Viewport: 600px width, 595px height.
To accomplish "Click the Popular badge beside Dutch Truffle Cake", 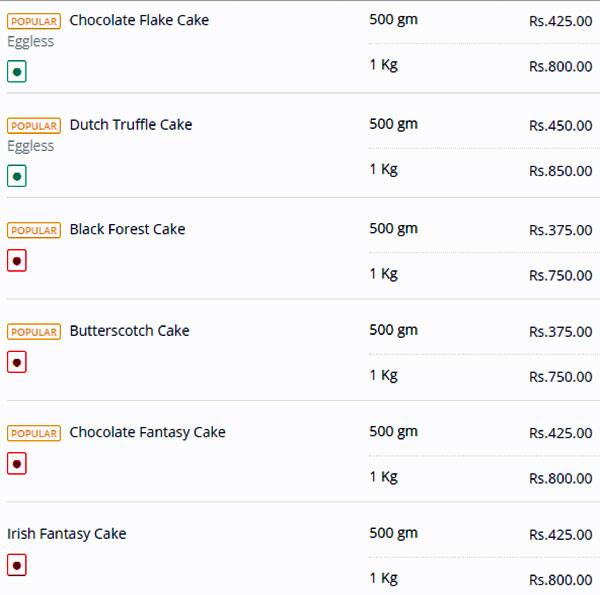I will pos(34,126).
